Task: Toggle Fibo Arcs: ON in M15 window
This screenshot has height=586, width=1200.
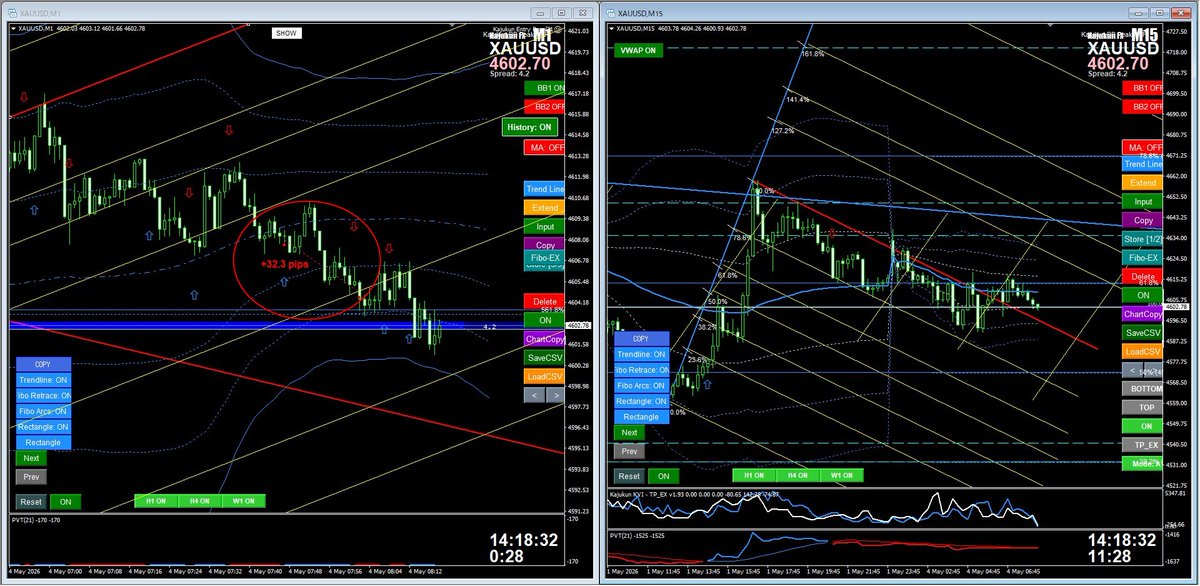Action: tap(641, 385)
